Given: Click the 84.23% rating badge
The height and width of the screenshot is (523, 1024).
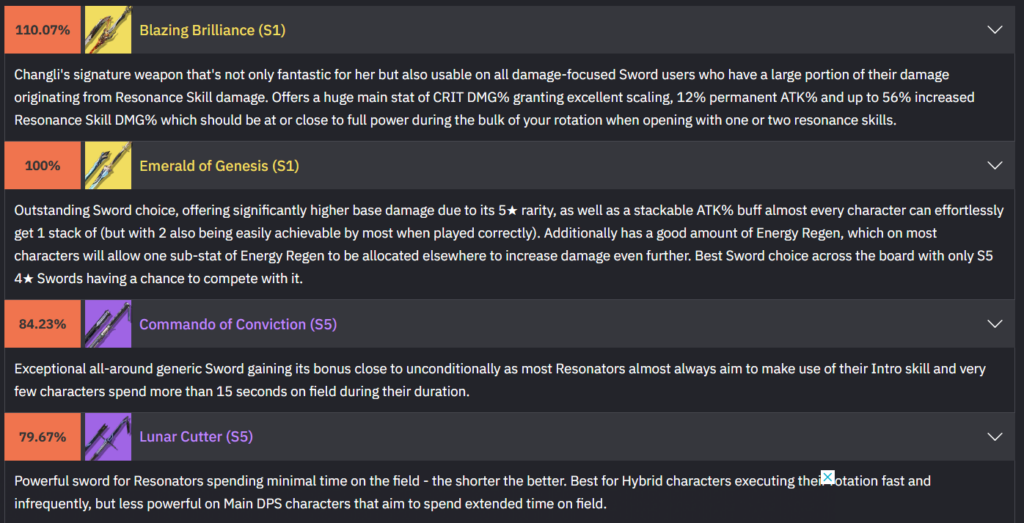Looking at the screenshot, I should (x=43, y=324).
